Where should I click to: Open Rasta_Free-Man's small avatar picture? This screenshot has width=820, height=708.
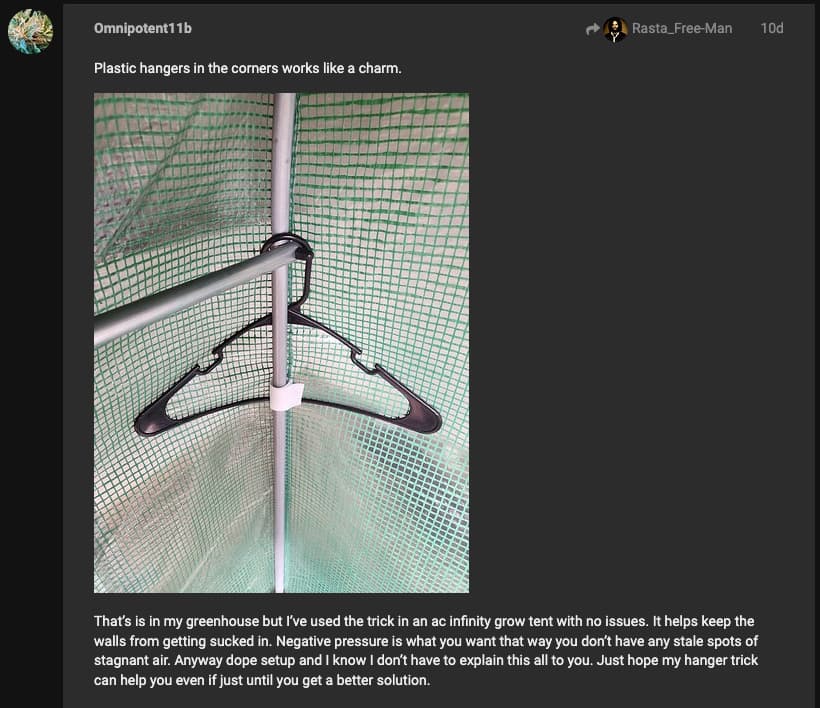tap(616, 29)
